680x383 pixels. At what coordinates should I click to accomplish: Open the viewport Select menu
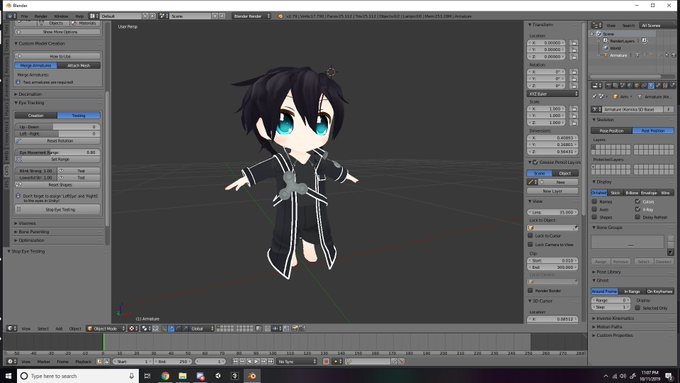tap(42, 329)
